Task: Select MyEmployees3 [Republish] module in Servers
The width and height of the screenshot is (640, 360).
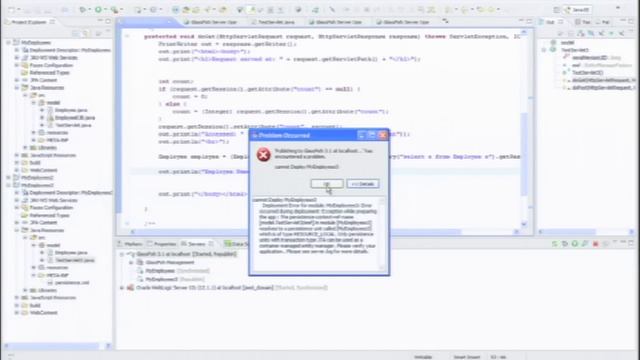Action: coord(171,279)
